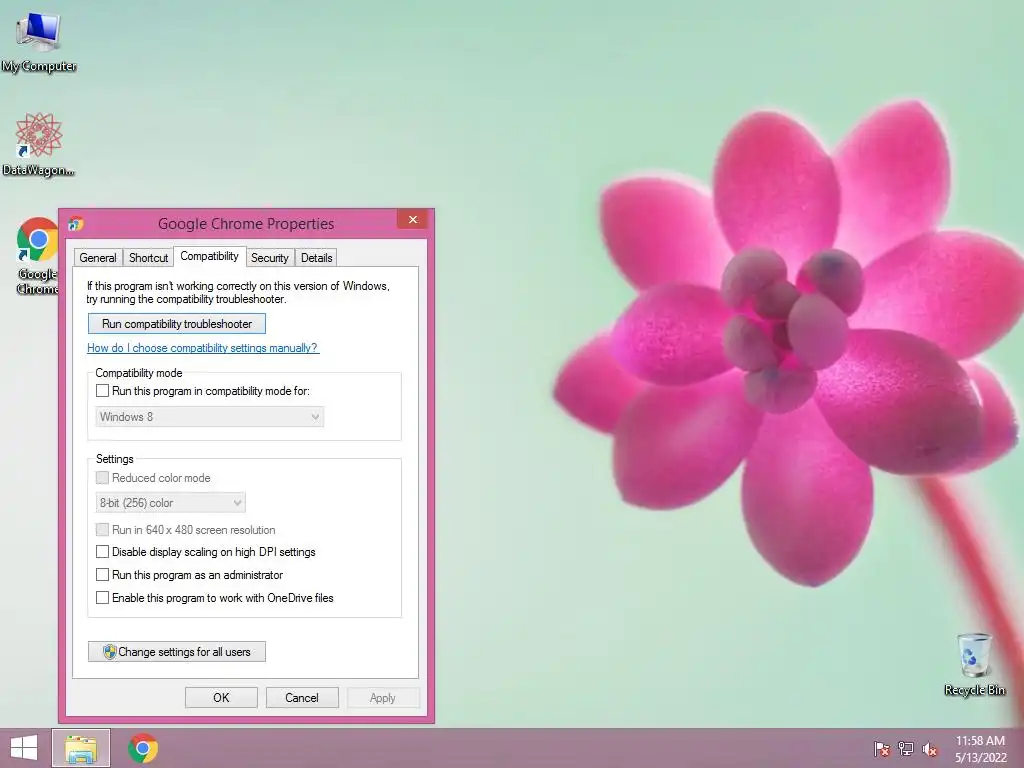Enable OneDrive files compatibility checkbox
1024x768 pixels.
tap(103, 598)
